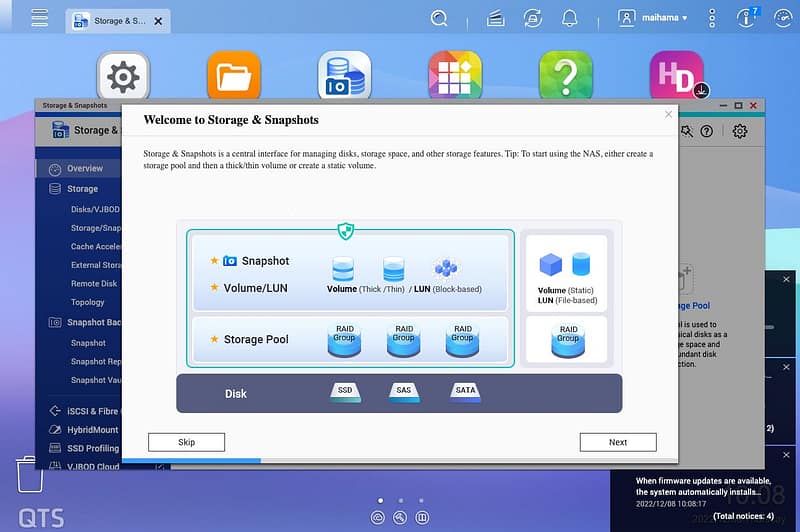Open Total notices: 4 link
800x532 pixels.
click(x=743, y=516)
